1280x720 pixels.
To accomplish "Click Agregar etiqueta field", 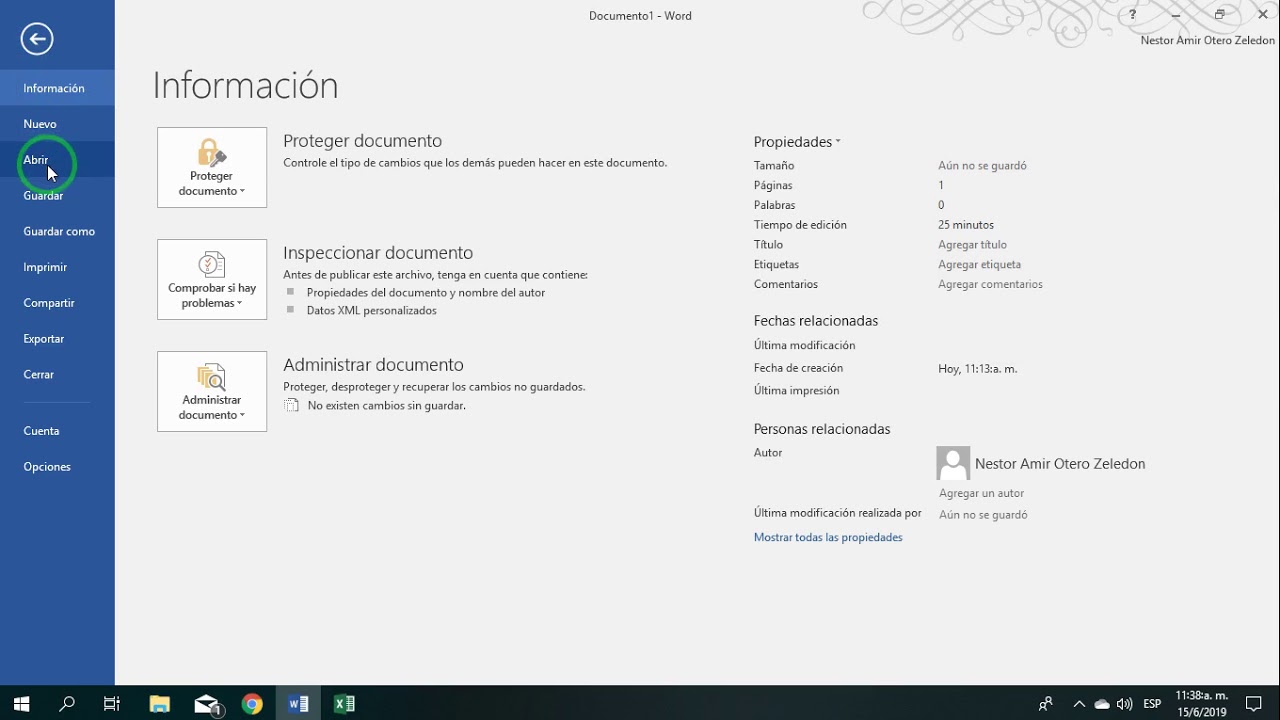I will pos(979,265).
